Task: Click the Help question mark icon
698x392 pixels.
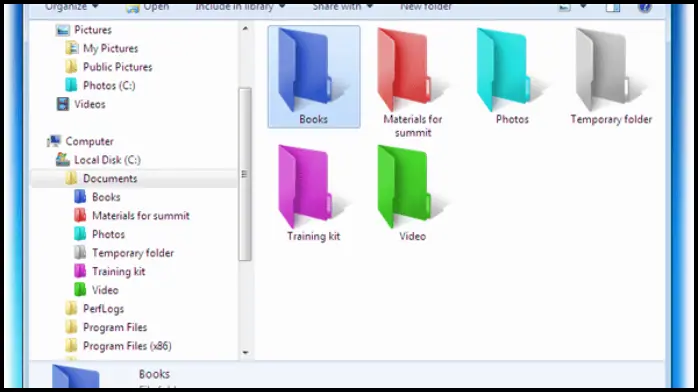Action: point(645,7)
